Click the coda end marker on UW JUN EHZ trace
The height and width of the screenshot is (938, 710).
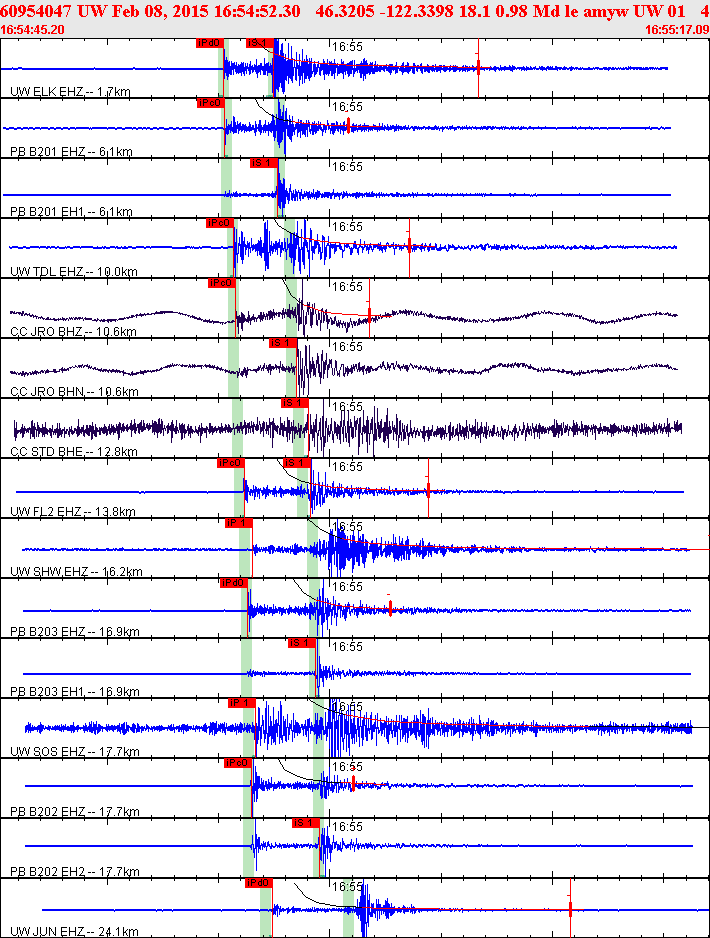(571, 908)
